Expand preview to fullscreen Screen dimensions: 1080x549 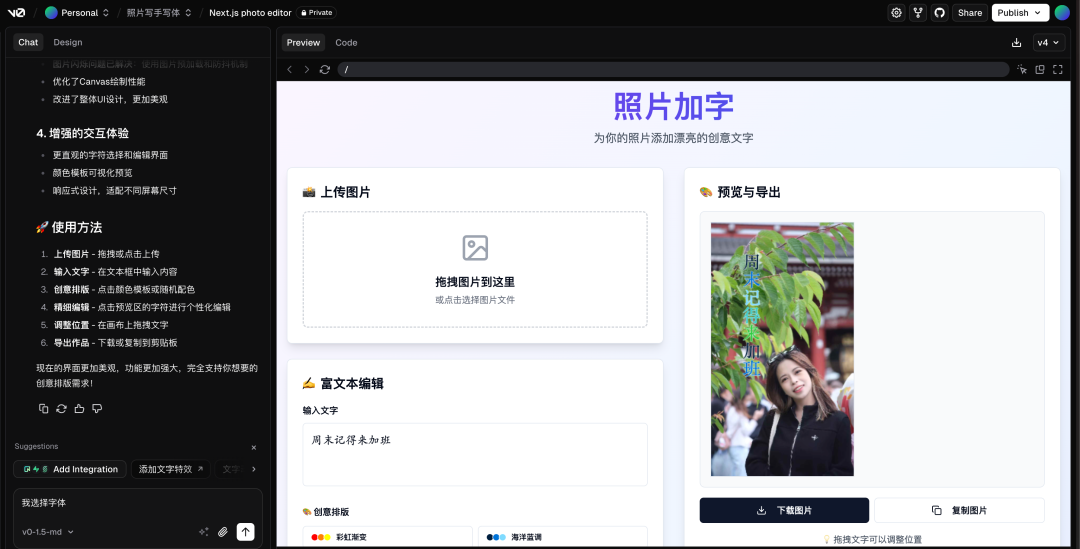click(1058, 70)
